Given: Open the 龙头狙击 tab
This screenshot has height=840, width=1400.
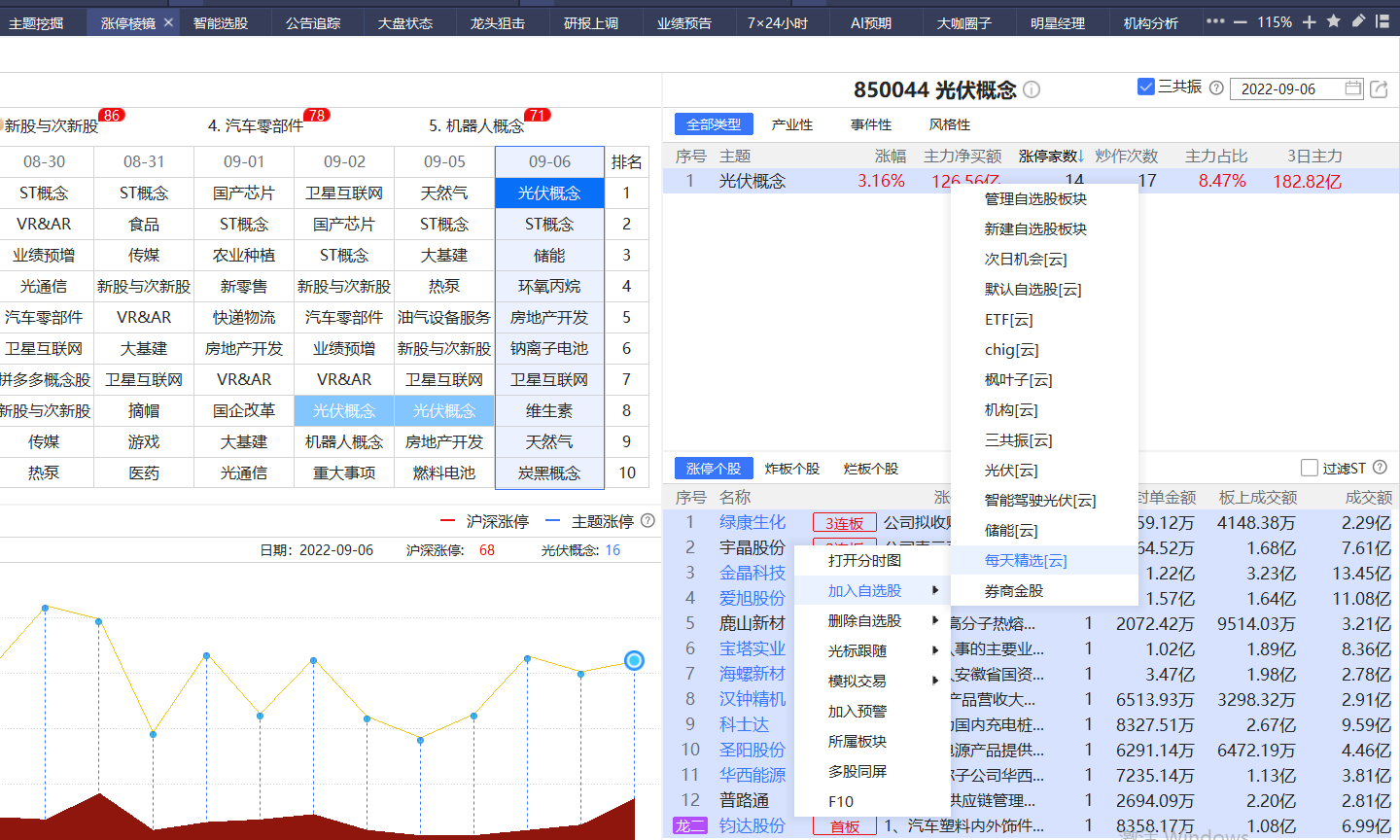Looking at the screenshot, I should pyautogui.click(x=498, y=22).
